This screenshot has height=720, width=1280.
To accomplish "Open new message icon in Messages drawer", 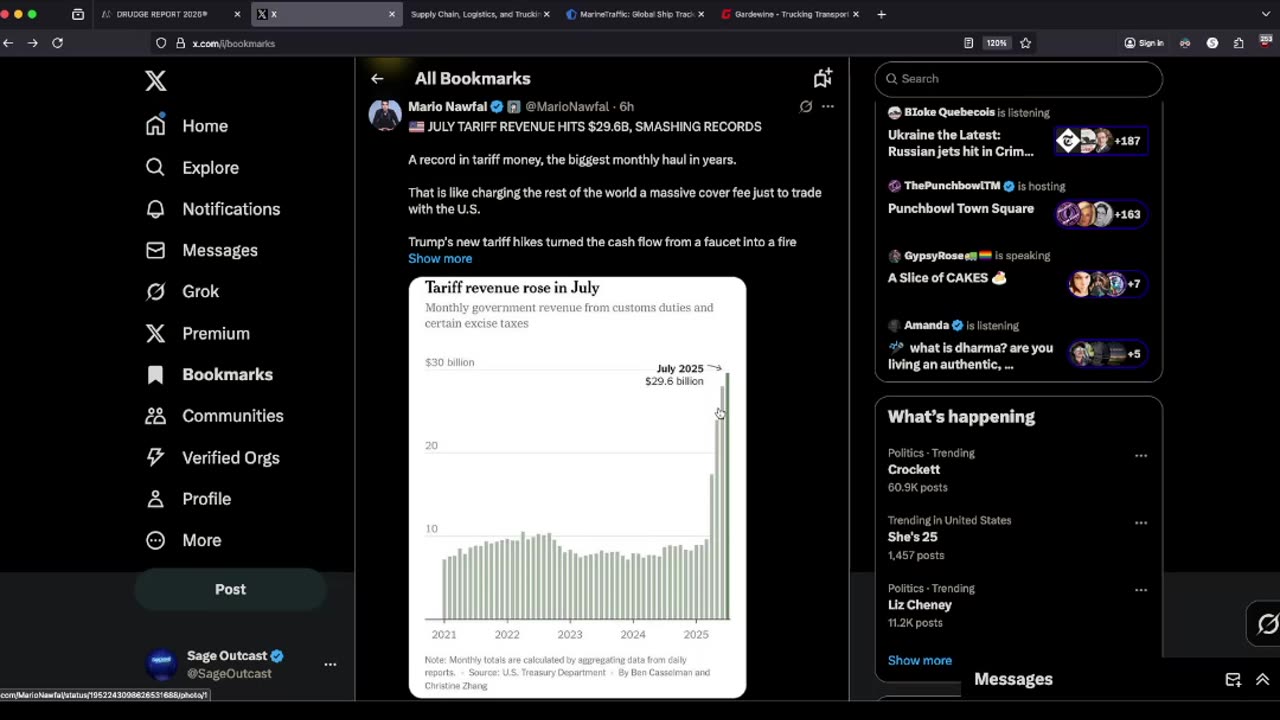I will click(x=1233, y=680).
